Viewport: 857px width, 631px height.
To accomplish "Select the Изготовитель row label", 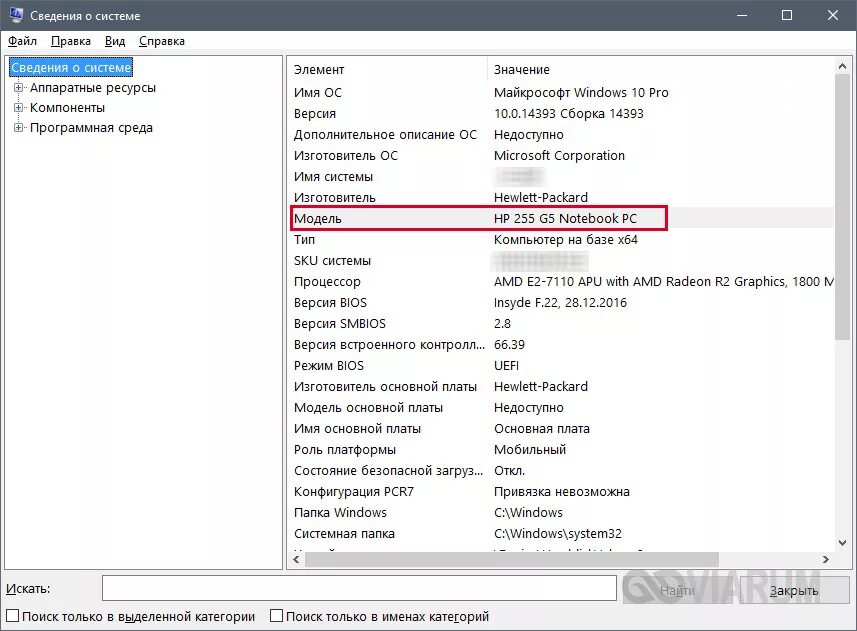I will coord(334,198).
